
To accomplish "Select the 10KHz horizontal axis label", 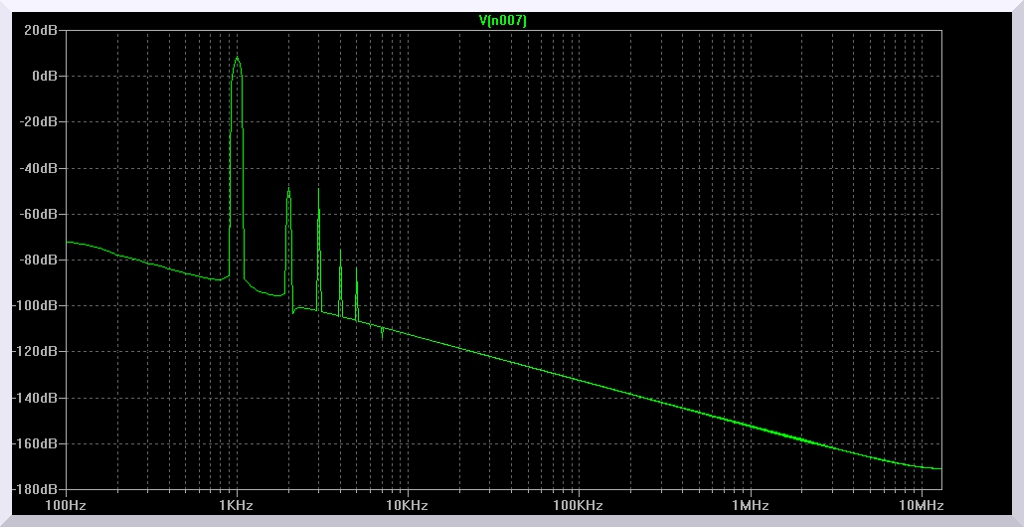I will click(408, 506).
